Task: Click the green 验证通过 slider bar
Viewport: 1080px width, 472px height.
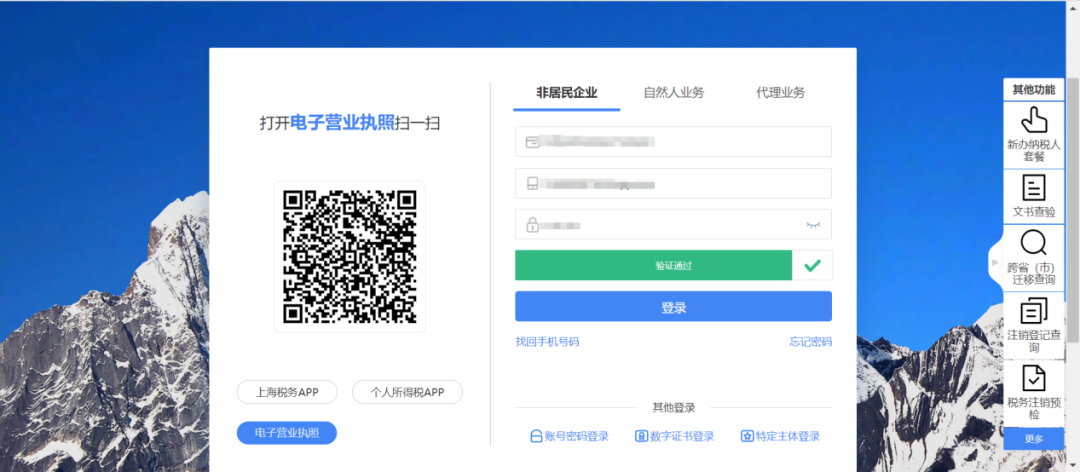Action: click(x=653, y=265)
